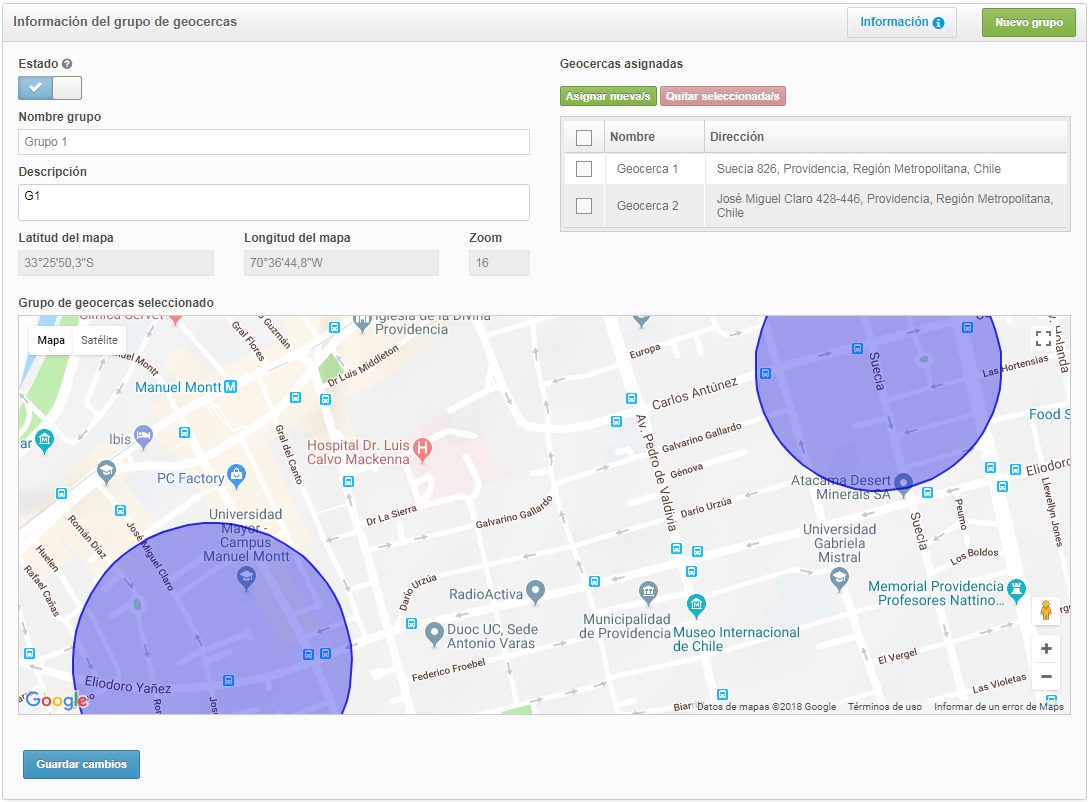Click the Street View pegman icon

1045,611
